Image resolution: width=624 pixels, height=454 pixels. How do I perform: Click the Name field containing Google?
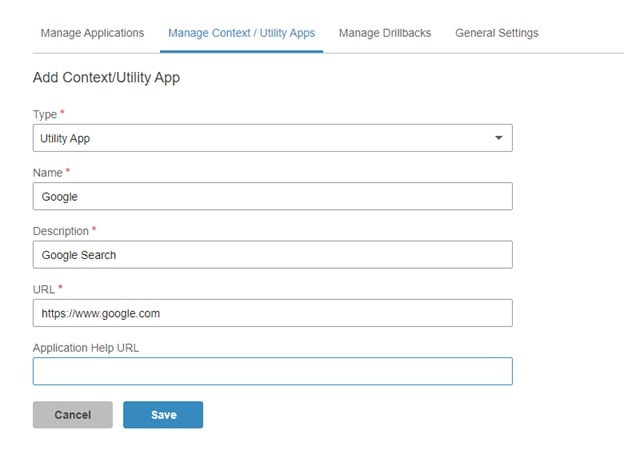[x=273, y=196]
